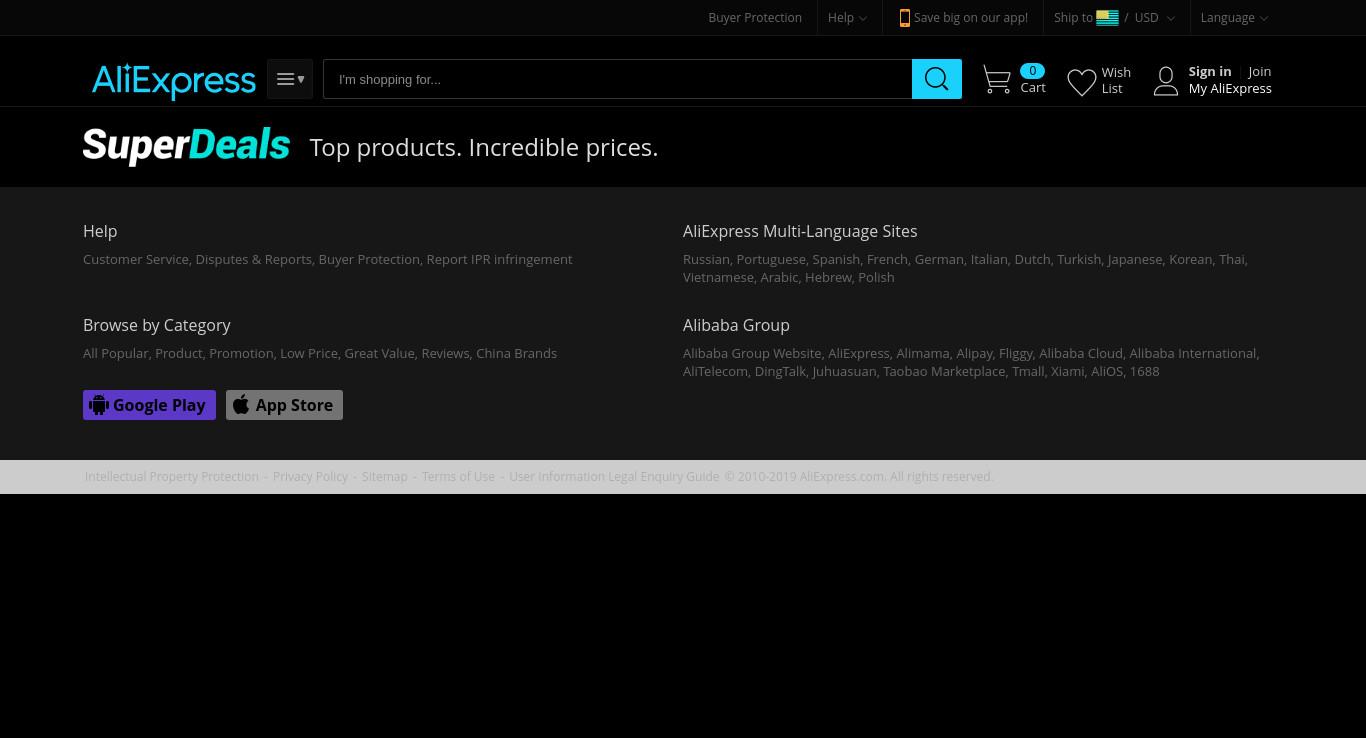
Task: Open the USD currency dropdown
Action: (x=1154, y=18)
